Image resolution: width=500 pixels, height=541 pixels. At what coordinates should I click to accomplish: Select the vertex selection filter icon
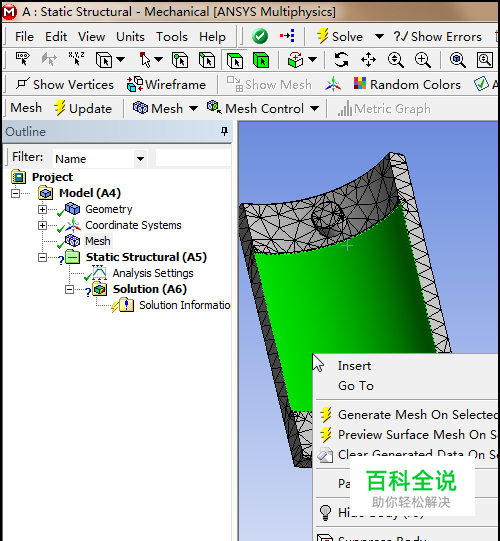(x=180, y=60)
